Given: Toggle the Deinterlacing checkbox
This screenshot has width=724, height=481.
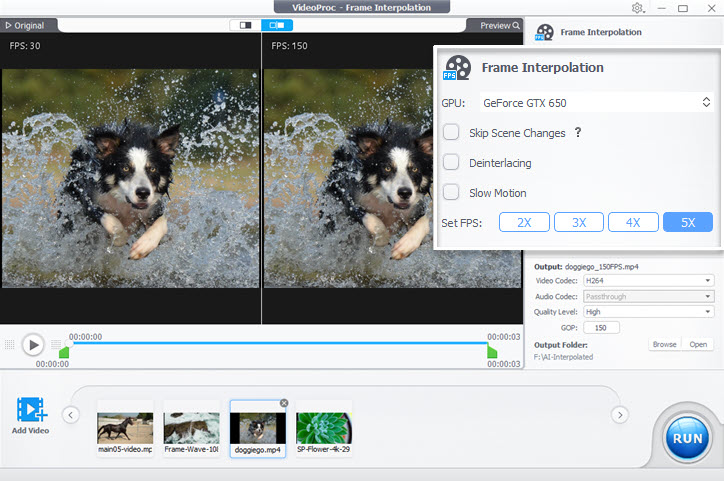Looking at the screenshot, I should coord(452,163).
